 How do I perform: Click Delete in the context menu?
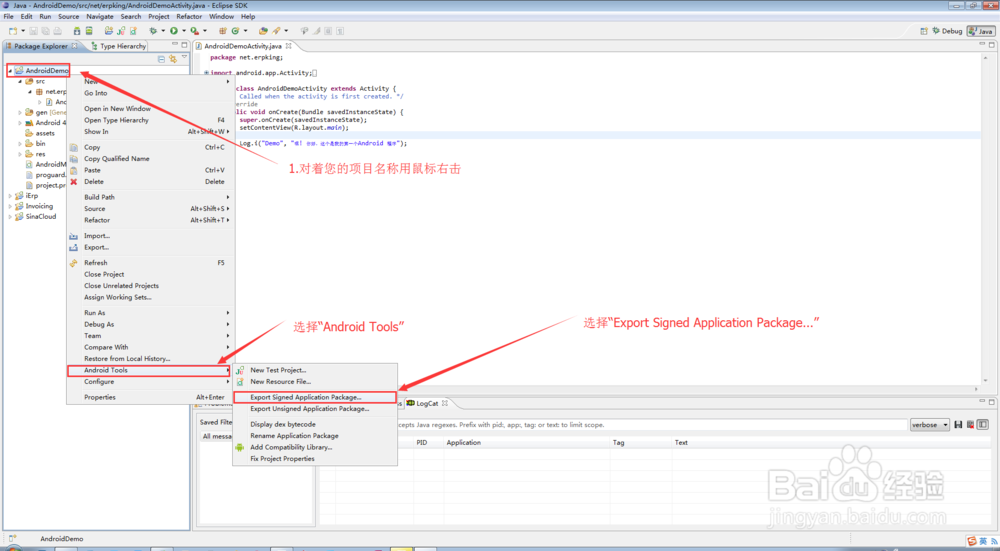(149, 182)
